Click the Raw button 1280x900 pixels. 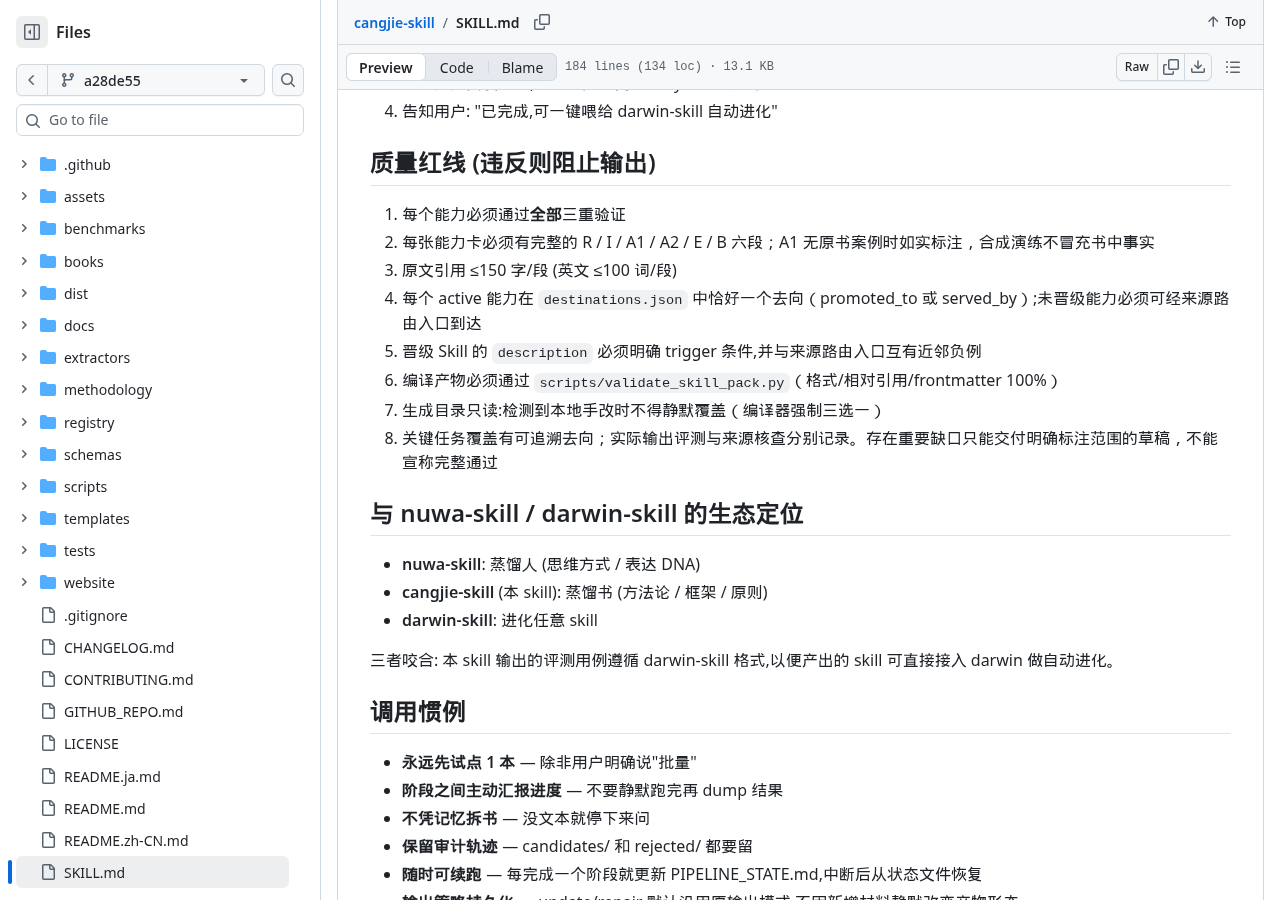(1137, 67)
